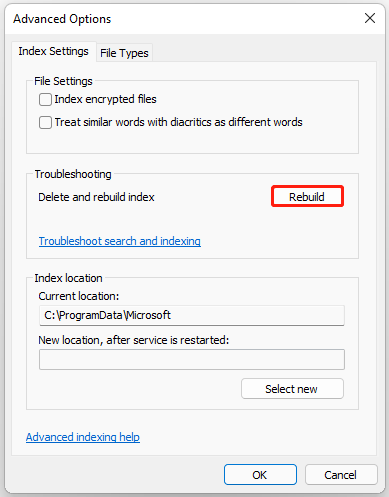Open Troubleshoot search and indexing link
The width and height of the screenshot is (389, 497).
tap(120, 241)
